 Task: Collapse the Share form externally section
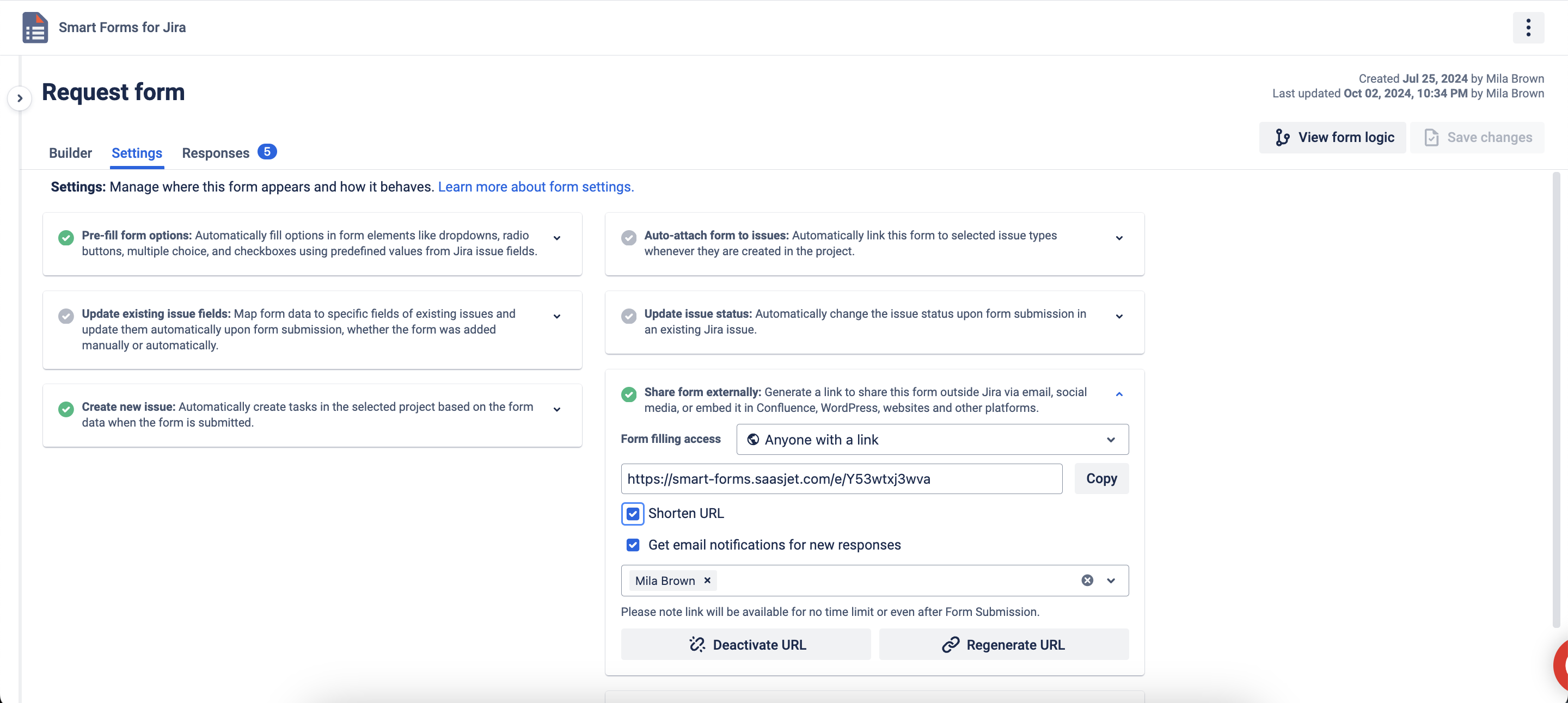click(x=1119, y=394)
